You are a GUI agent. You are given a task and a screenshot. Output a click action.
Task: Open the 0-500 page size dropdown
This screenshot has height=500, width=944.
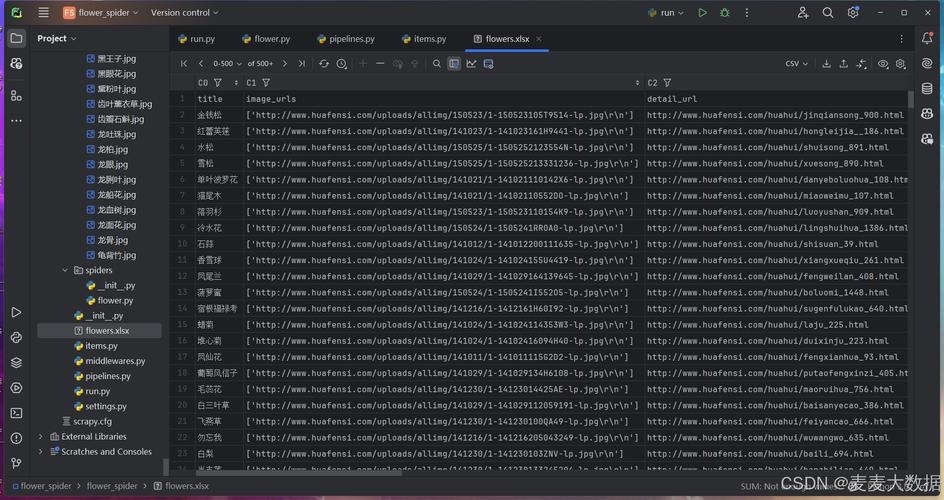point(227,64)
